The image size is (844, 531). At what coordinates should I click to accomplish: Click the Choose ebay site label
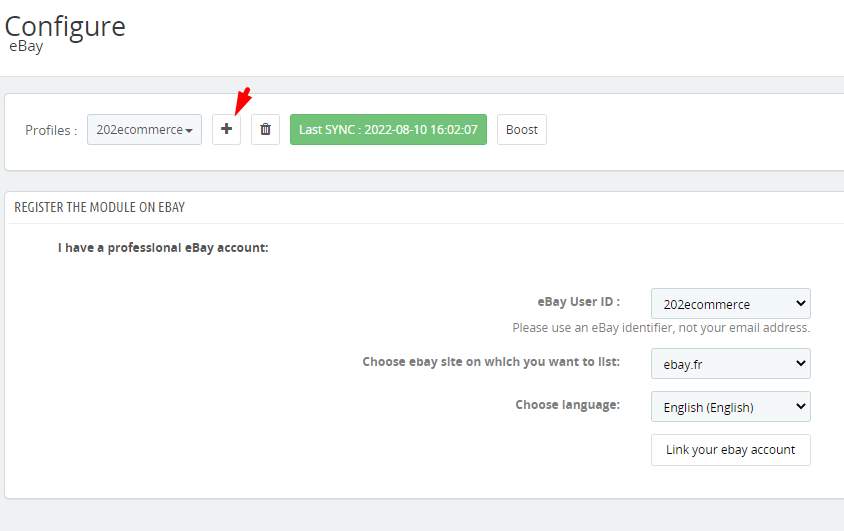point(491,362)
